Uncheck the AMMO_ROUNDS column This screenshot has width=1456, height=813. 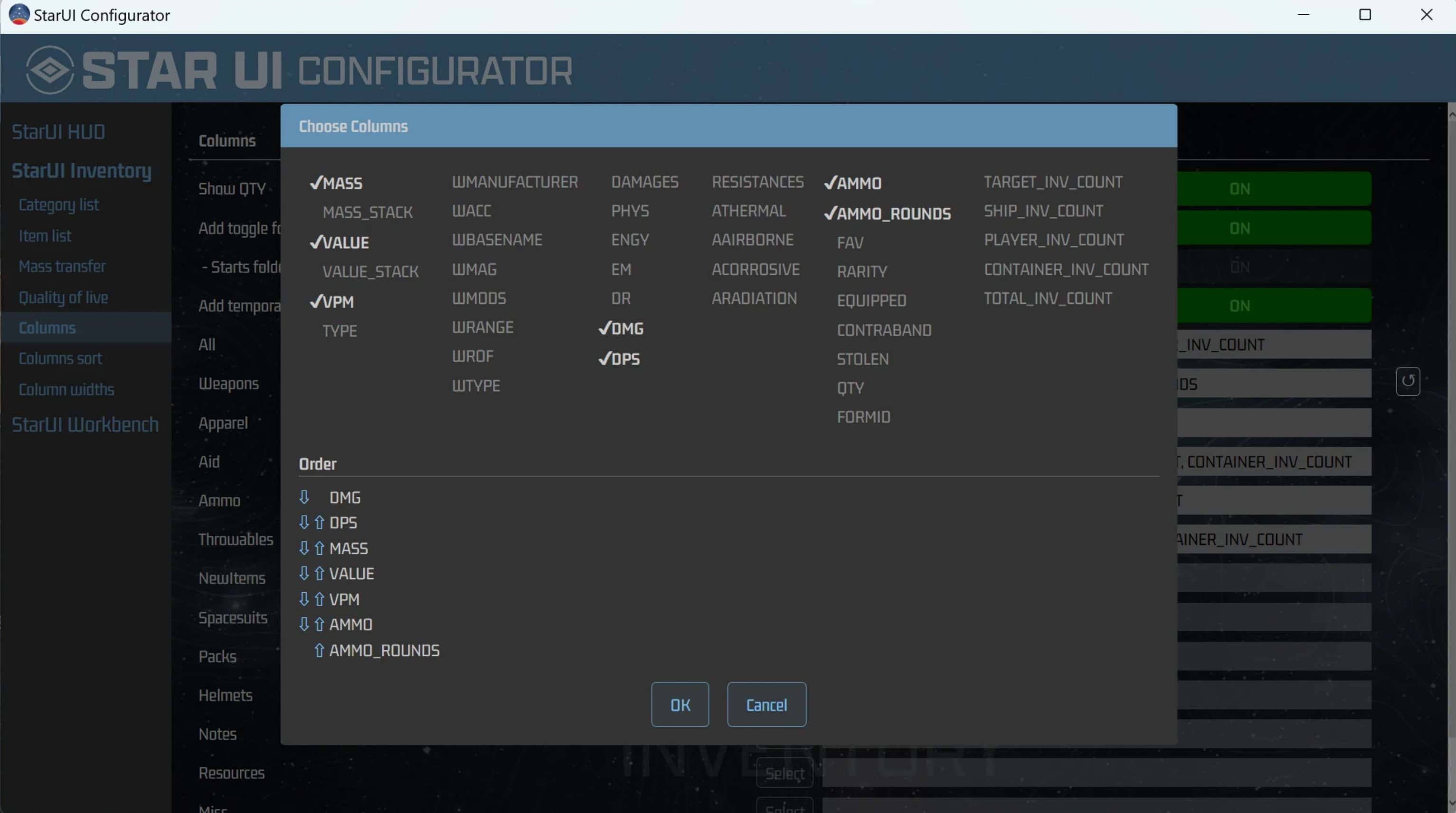tap(888, 214)
